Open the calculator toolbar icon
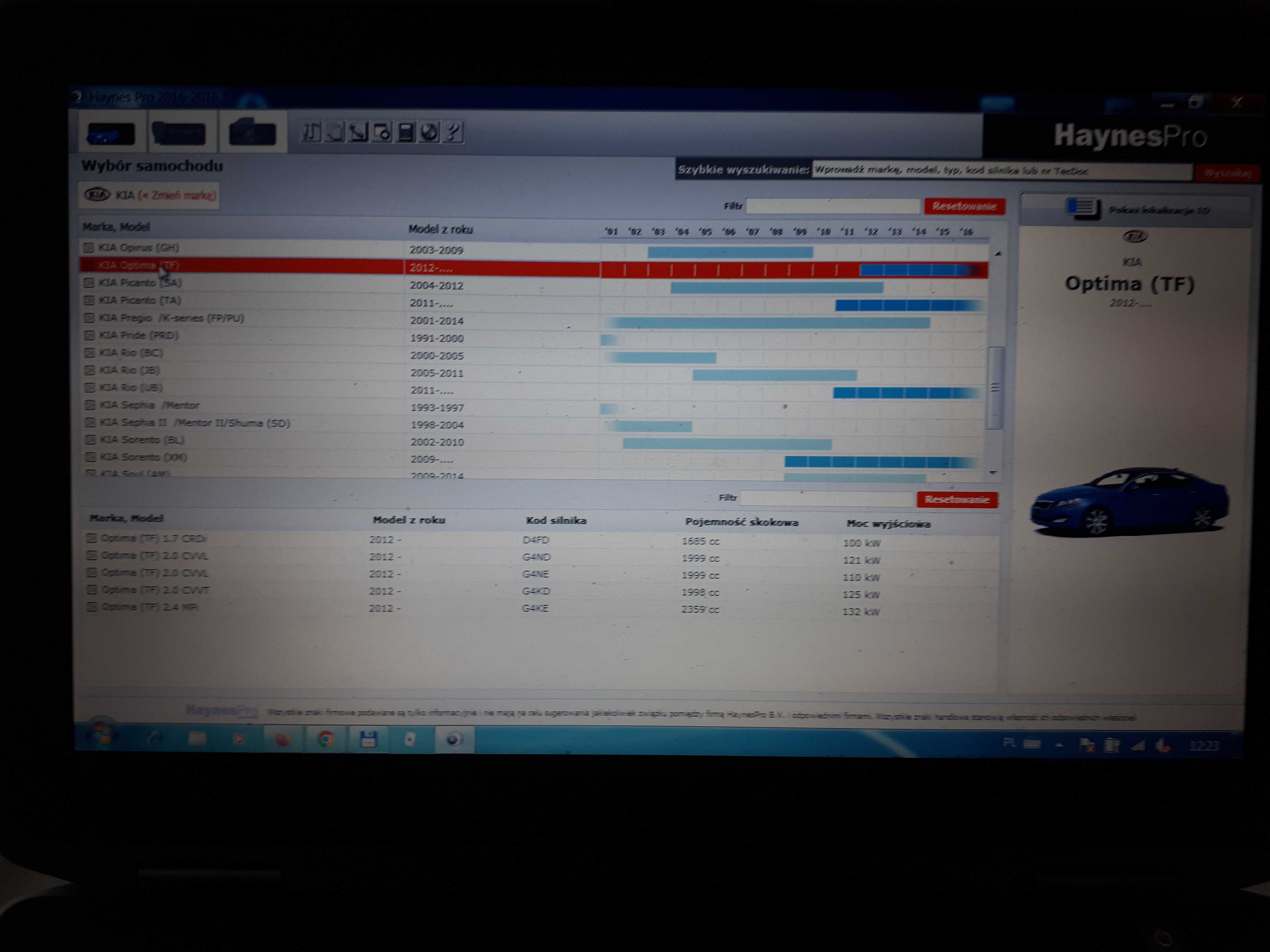 [x=405, y=132]
